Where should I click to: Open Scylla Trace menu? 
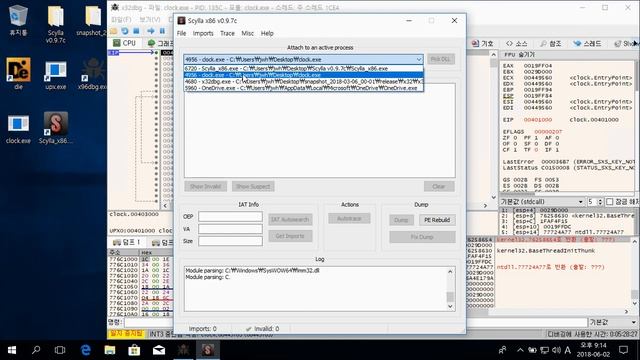tap(227, 33)
